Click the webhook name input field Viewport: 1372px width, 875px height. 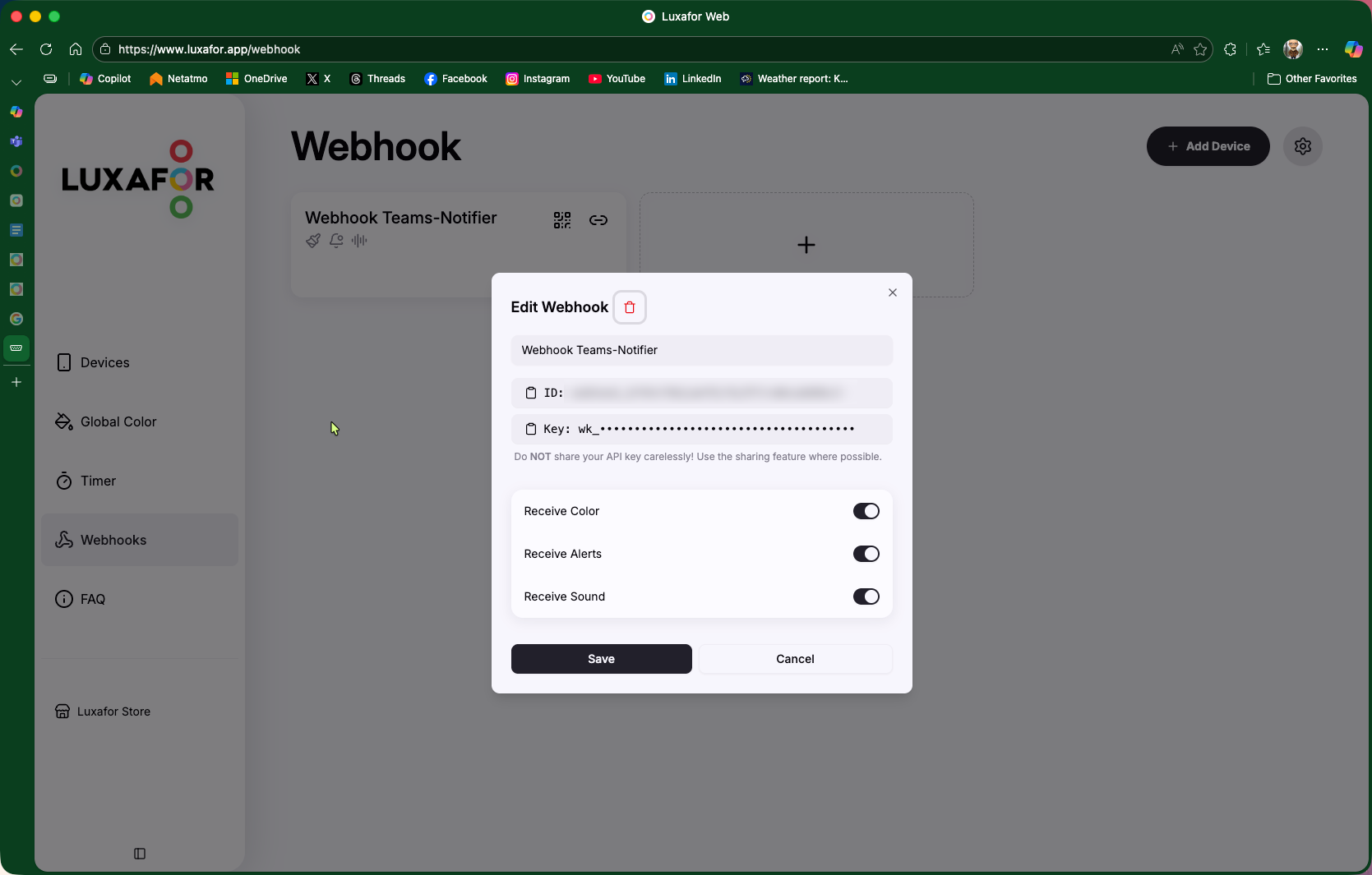[701, 350]
